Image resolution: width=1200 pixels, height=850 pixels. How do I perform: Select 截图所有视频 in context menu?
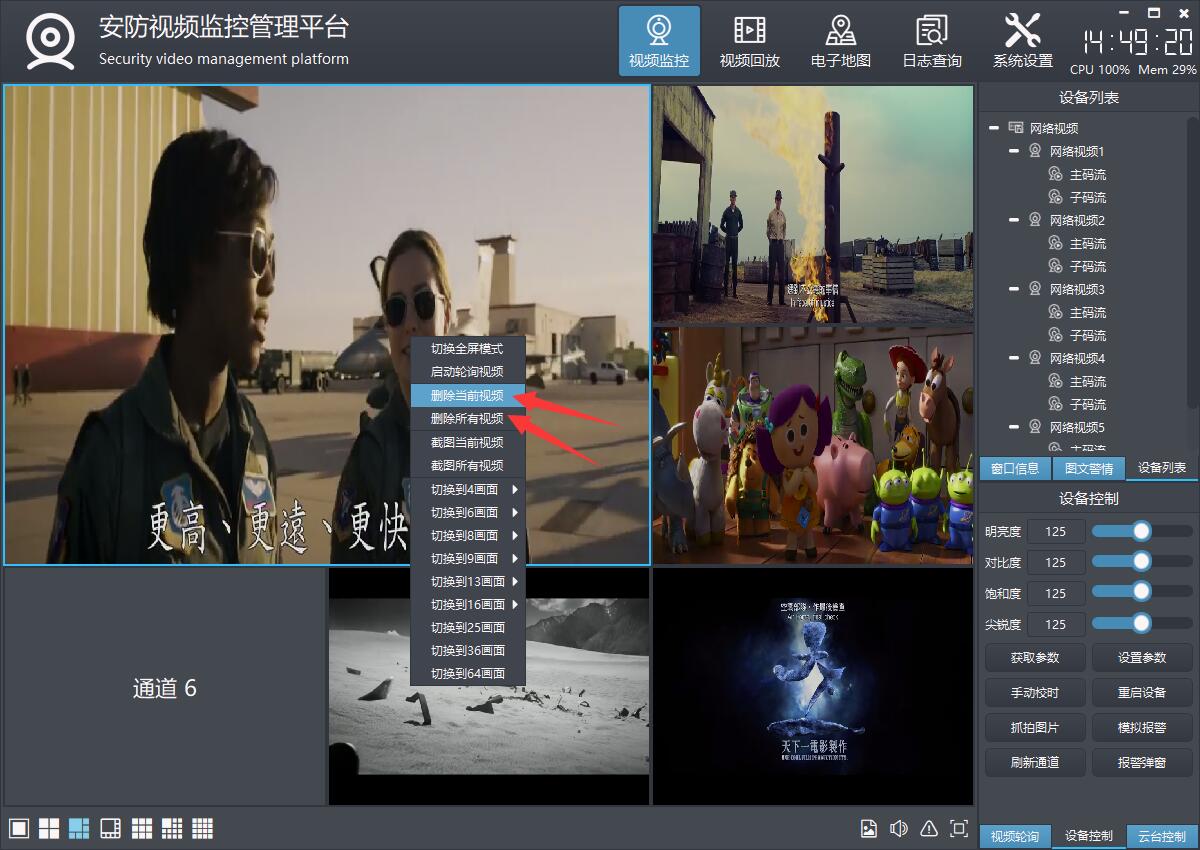467,465
